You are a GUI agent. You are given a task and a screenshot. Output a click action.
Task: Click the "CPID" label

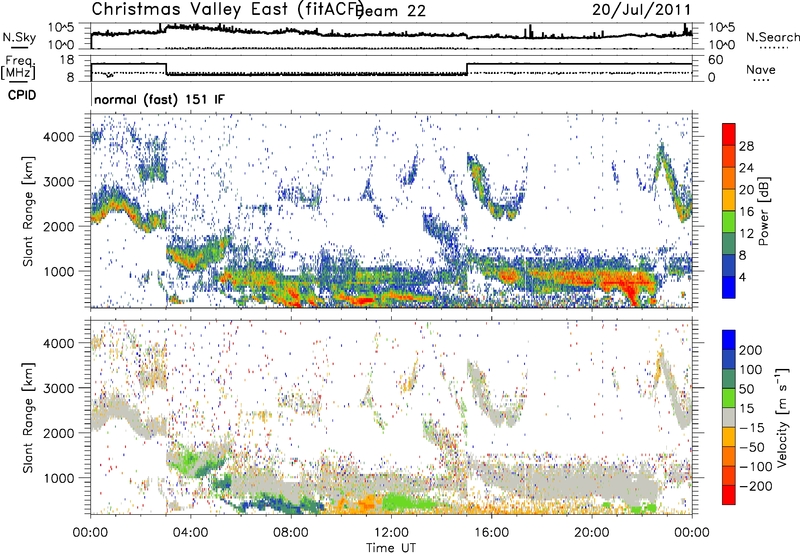[22, 95]
